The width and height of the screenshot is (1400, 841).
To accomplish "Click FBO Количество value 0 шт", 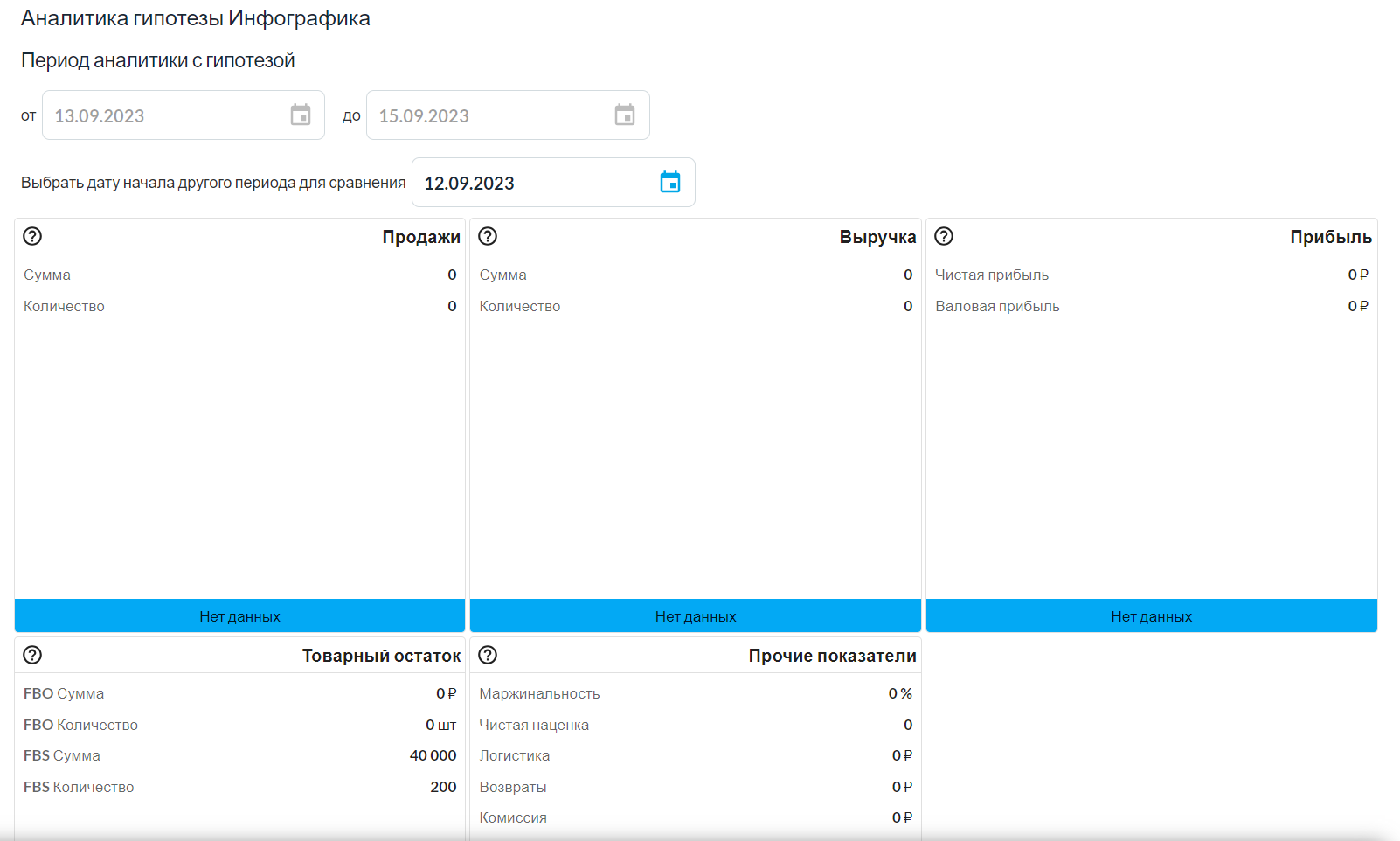I will click(440, 725).
